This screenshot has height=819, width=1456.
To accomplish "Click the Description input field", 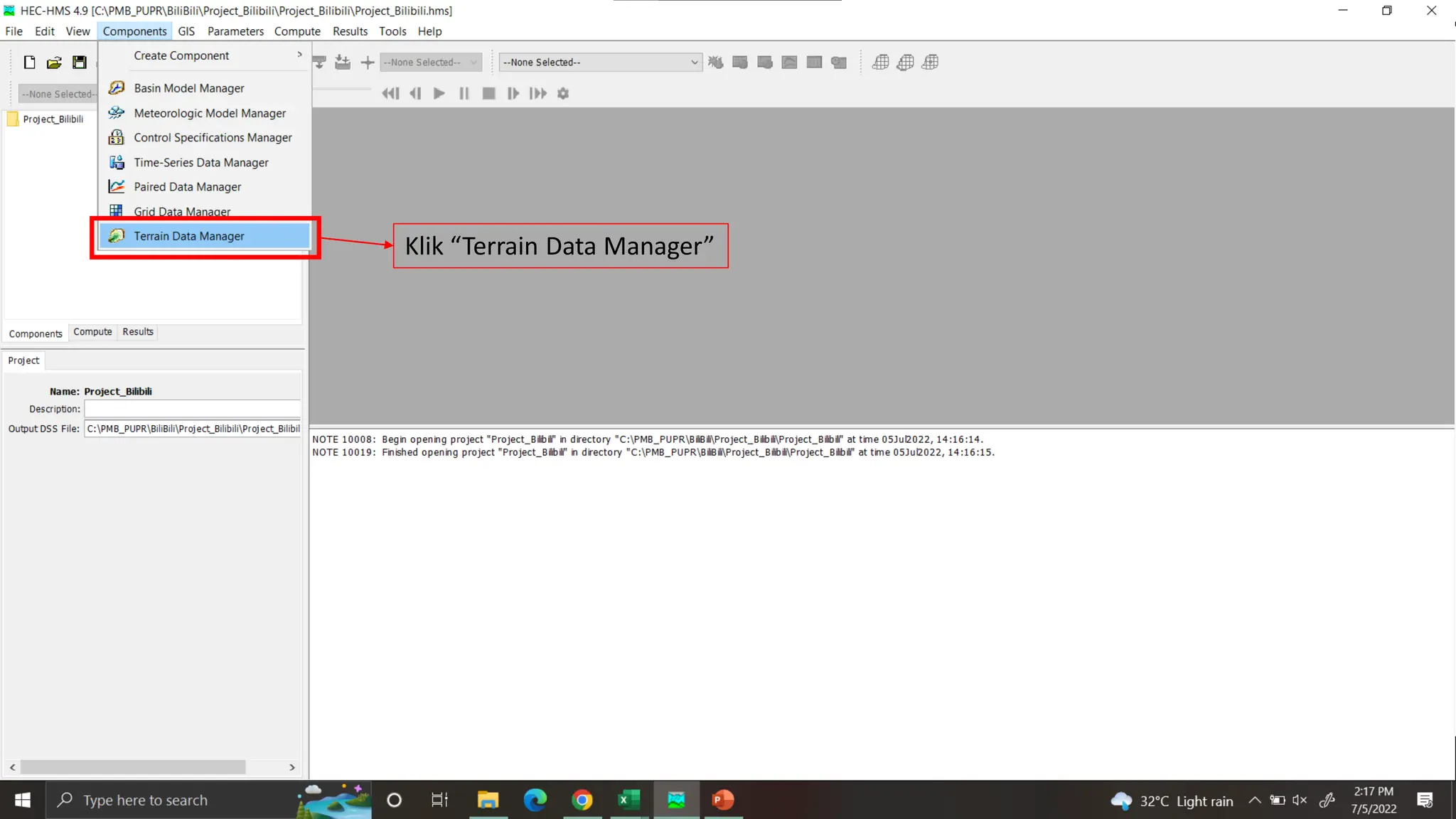I will click(192, 409).
